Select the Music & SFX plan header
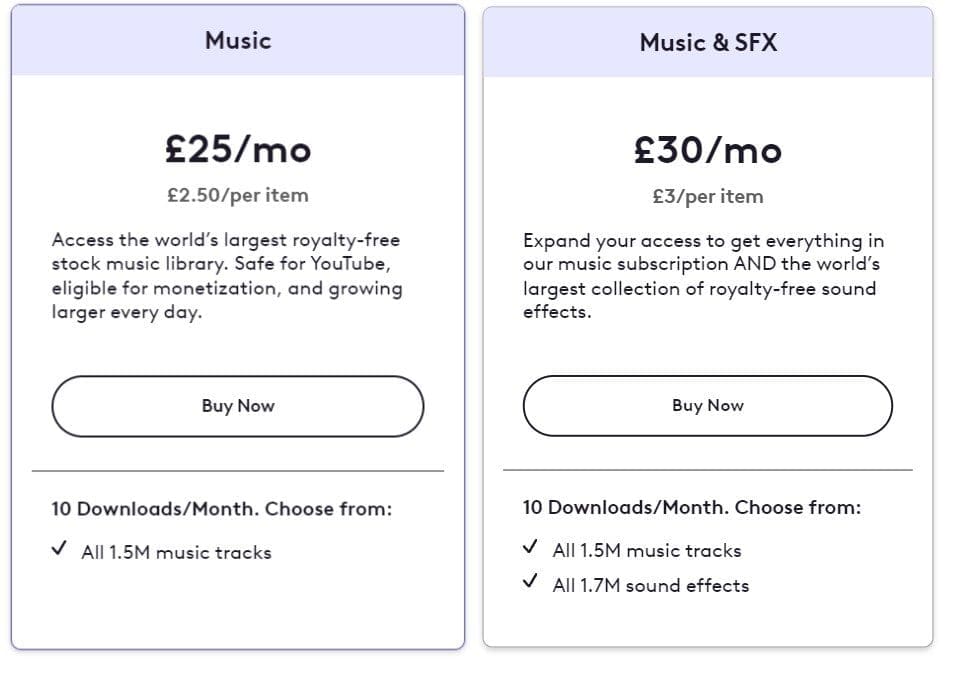The width and height of the screenshot is (958, 676). point(708,42)
